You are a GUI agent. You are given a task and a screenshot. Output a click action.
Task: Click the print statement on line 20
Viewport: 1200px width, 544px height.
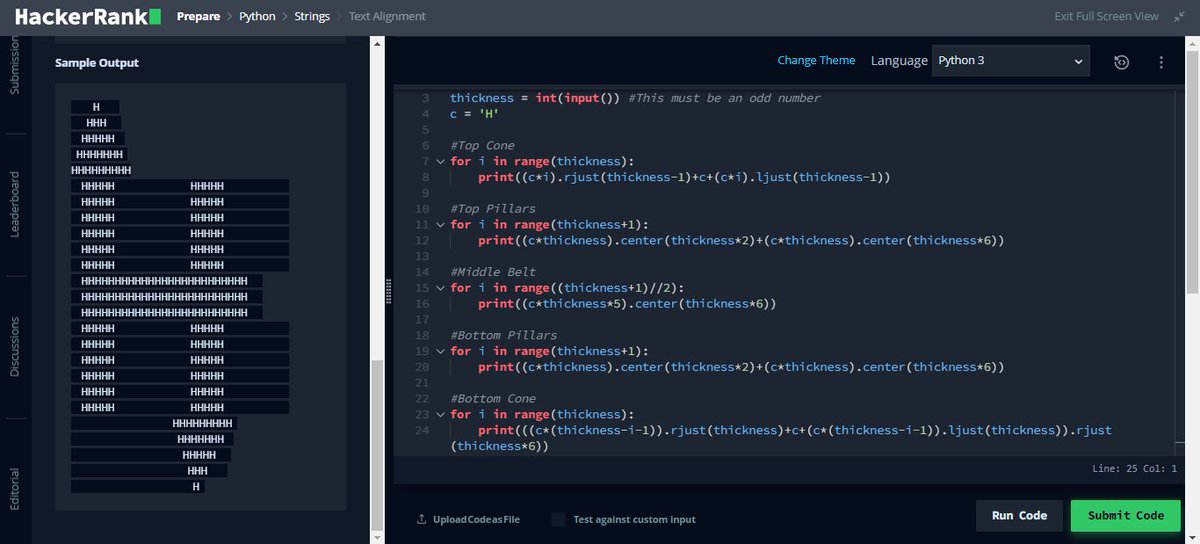pyautogui.click(x=741, y=367)
